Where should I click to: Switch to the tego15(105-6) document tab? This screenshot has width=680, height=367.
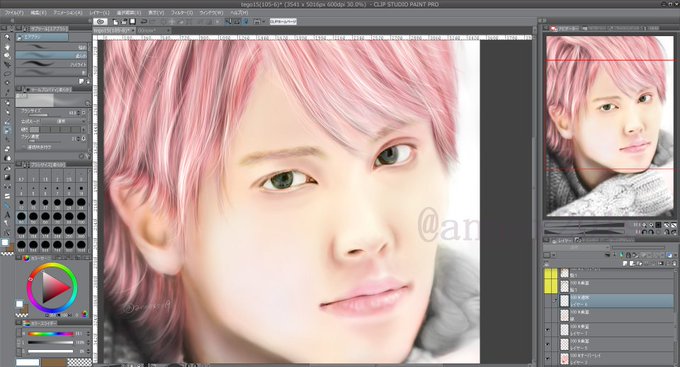(114, 30)
